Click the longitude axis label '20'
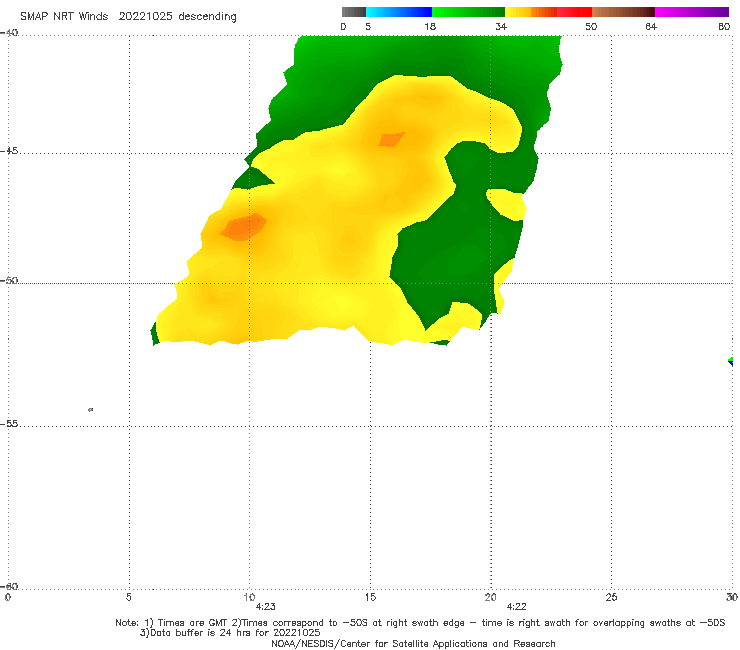The width and height of the screenshot is (740, 650). tap(490, 597)
